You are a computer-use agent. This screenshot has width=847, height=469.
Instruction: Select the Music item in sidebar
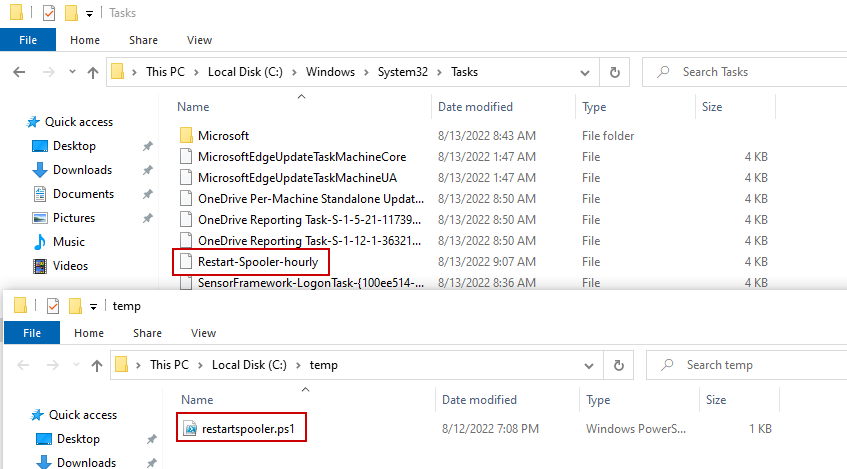click(69, 242)
